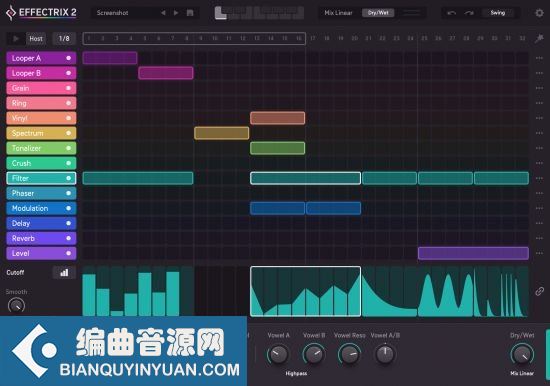Screen dimensions: 550x386
Task: Open the three-dot menu for the Crush row
Action: pyautogui.click(x=539, y=163)
